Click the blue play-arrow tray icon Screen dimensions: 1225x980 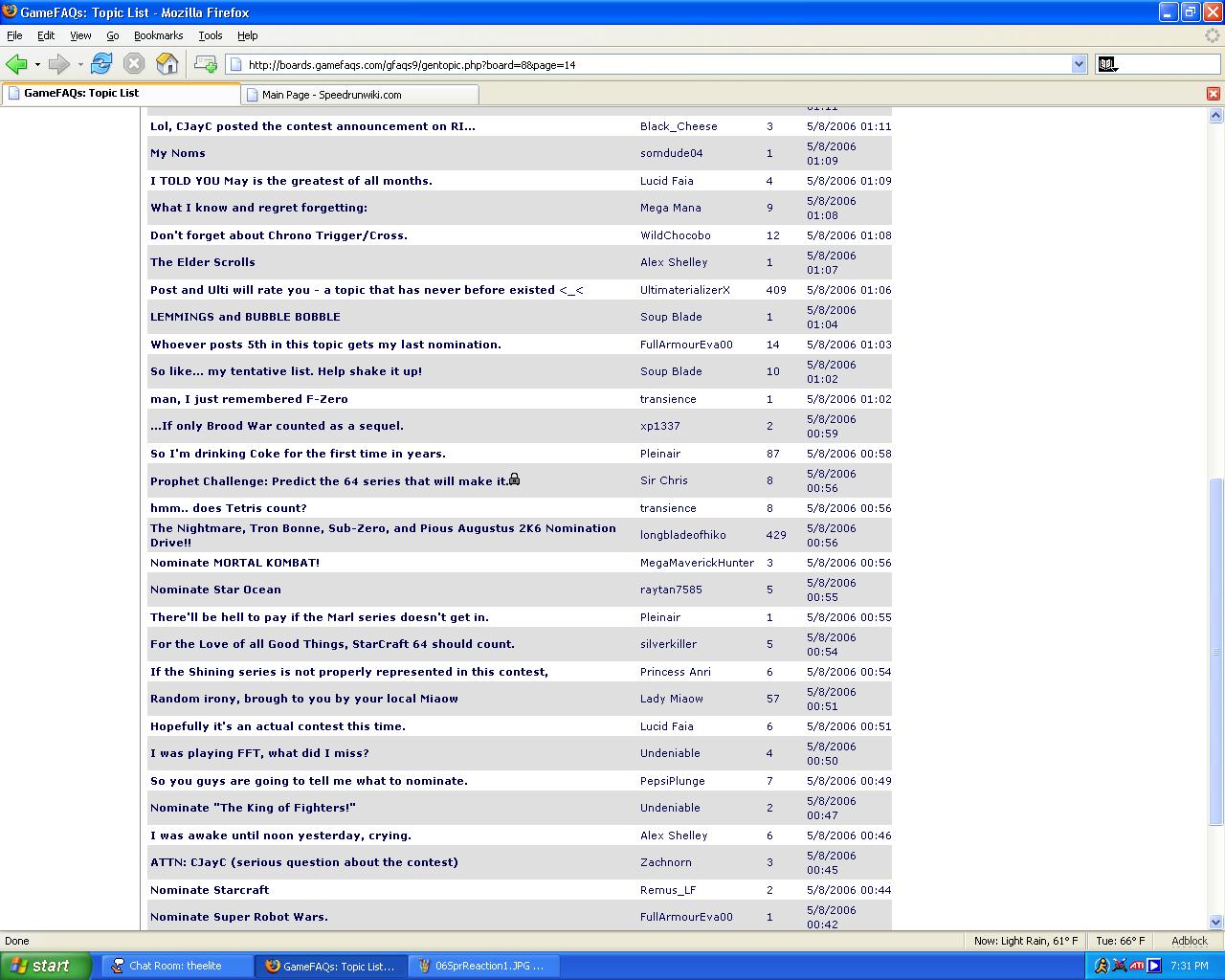click(1153, 966)
